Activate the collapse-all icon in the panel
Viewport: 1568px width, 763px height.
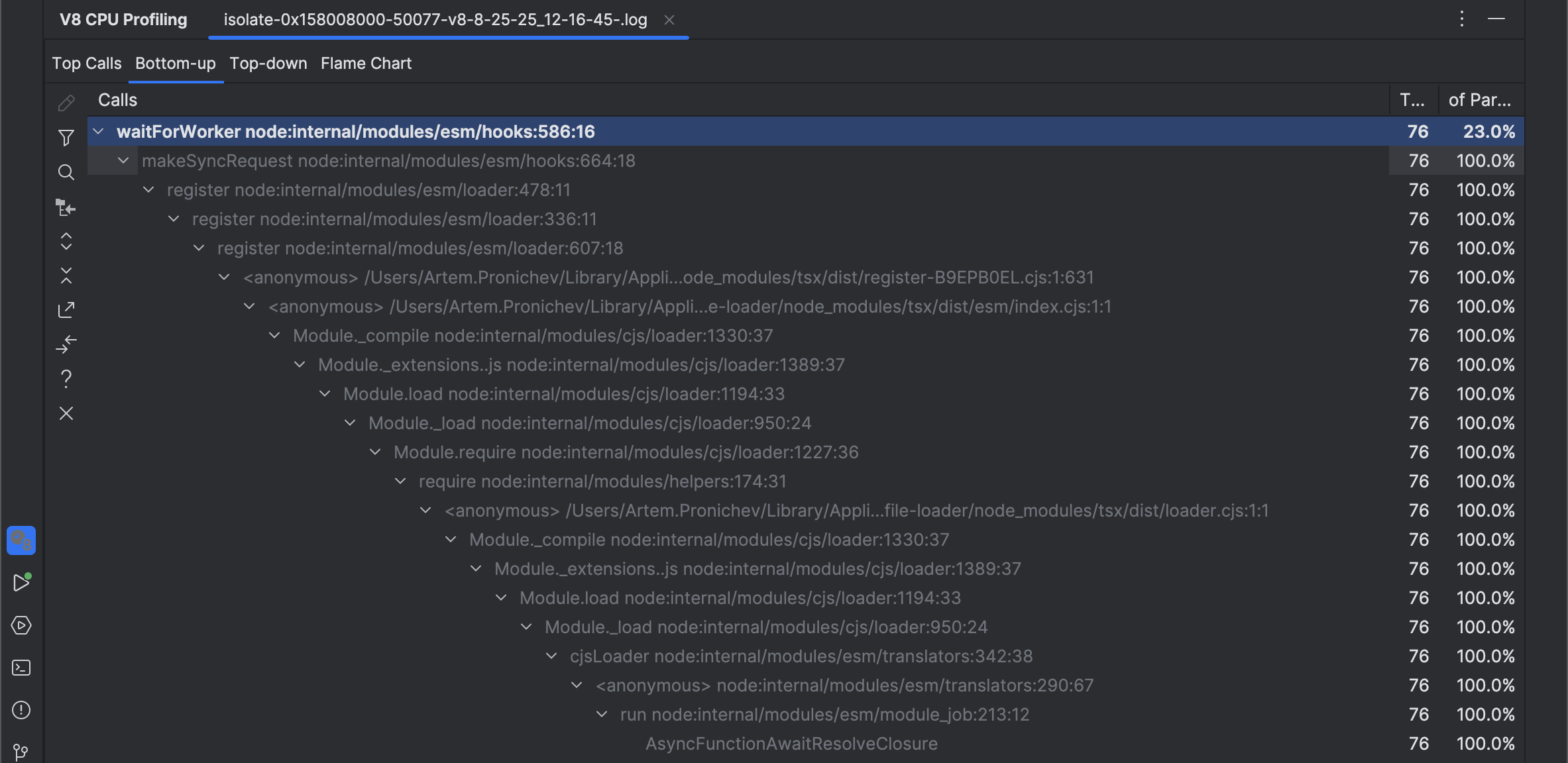(66, 276)
